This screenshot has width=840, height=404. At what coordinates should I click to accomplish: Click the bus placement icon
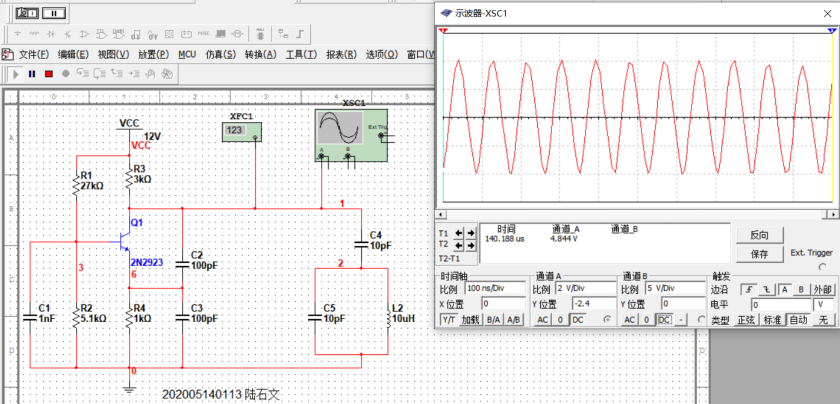point(300,34)
